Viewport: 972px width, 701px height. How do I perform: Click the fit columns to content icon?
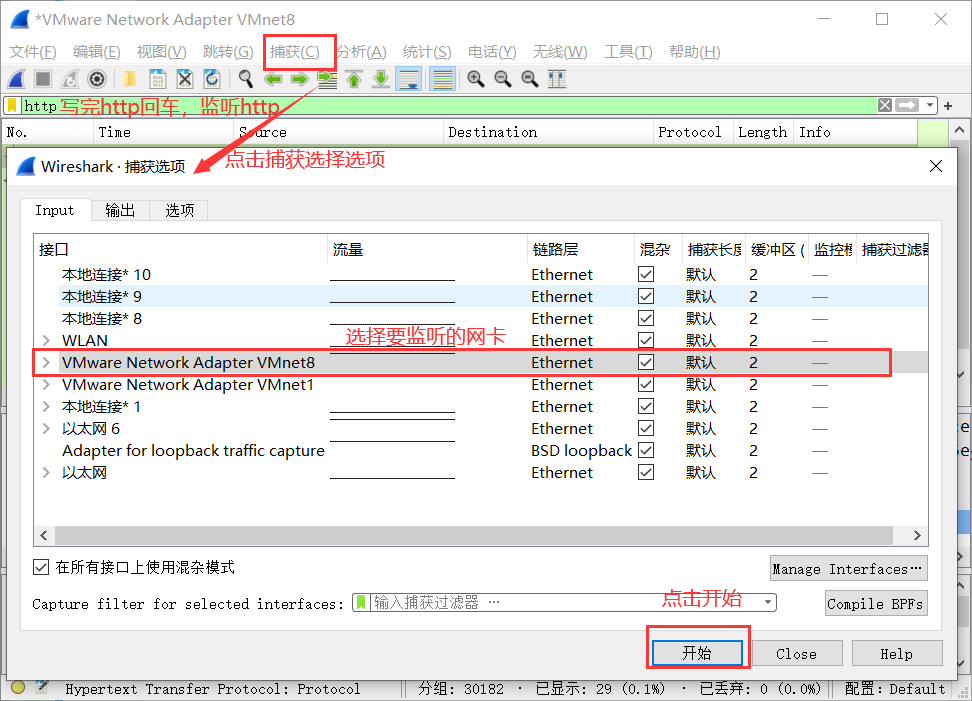[557, 79]
